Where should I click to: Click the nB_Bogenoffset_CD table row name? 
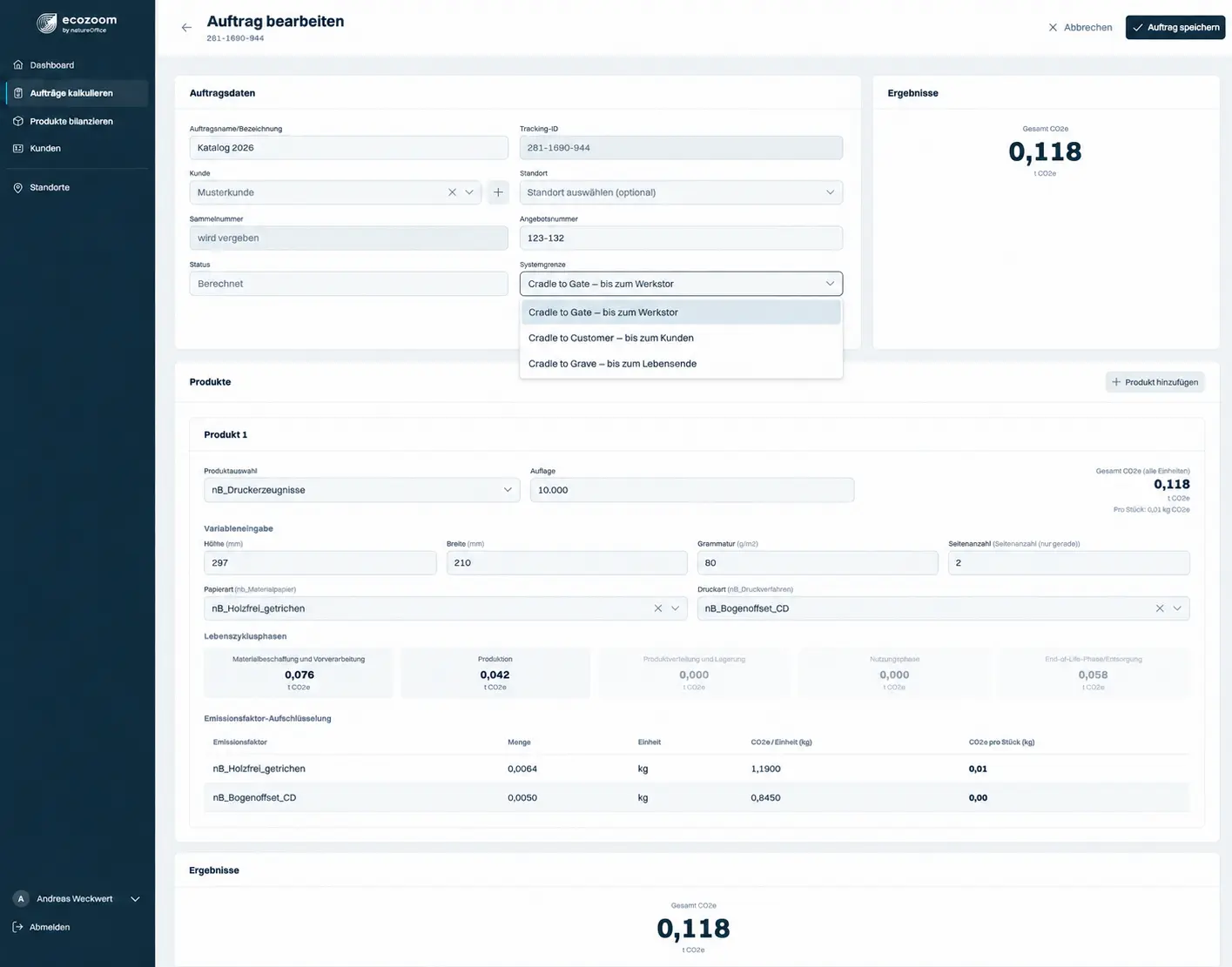(x=254, y=798)
